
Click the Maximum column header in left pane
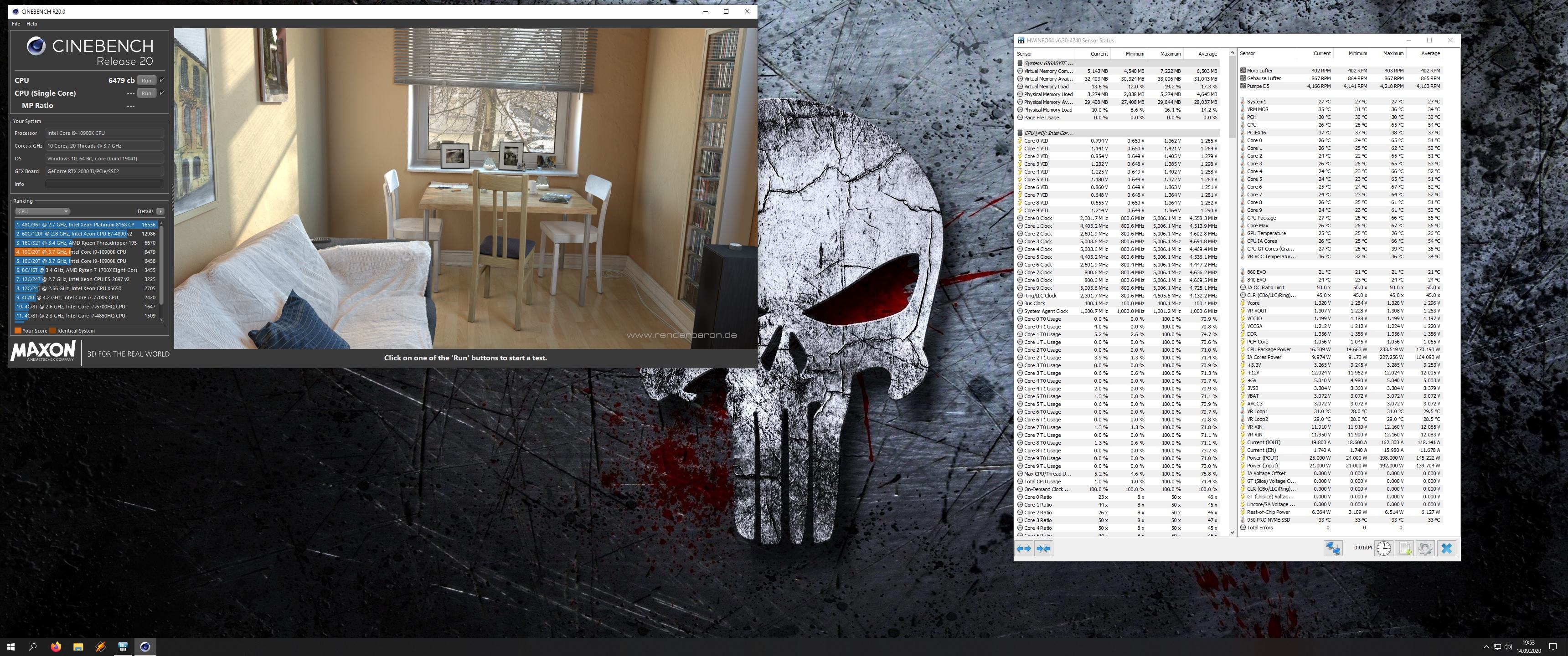point(1165,54)
